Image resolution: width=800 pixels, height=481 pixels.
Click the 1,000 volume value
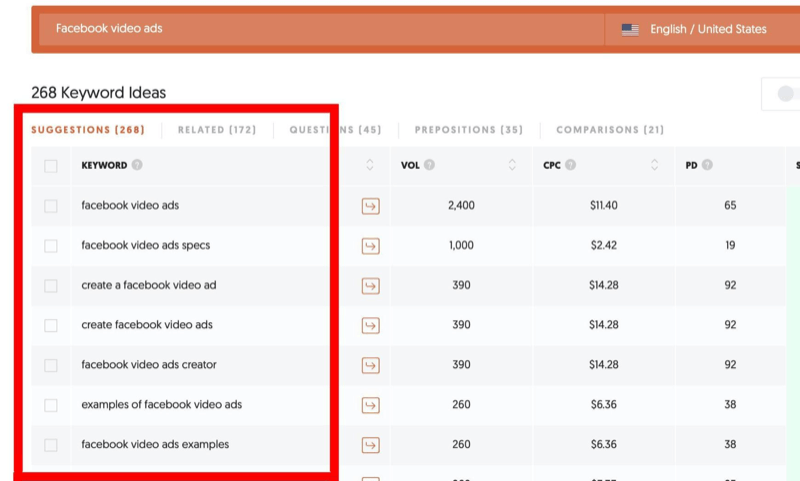click(x=461, y=245)
